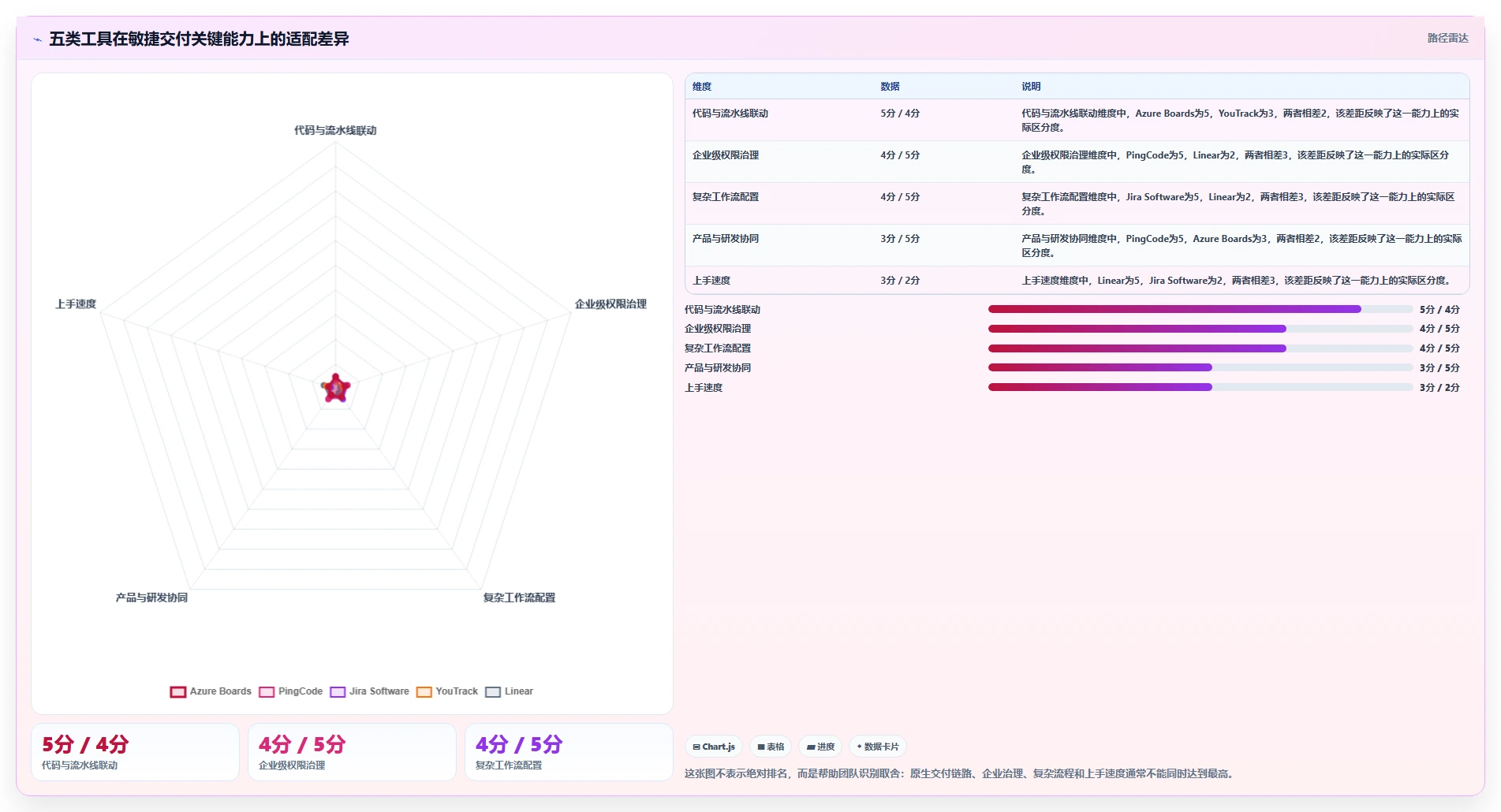The width and height of the screenshot is (1501, 812).
Task: Toggle Jira Software legend swatch
Action: [x=338, y=691]
